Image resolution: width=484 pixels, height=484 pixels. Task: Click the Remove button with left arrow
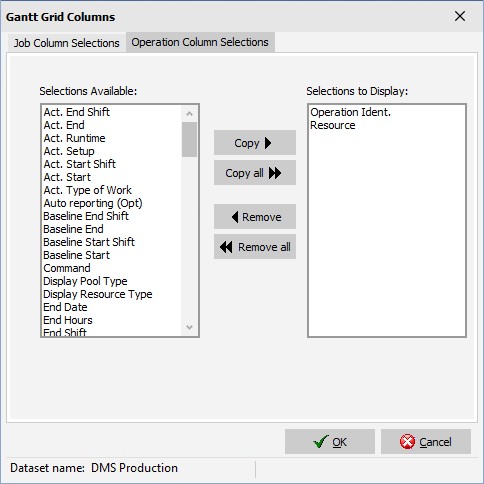click(255, 217)
